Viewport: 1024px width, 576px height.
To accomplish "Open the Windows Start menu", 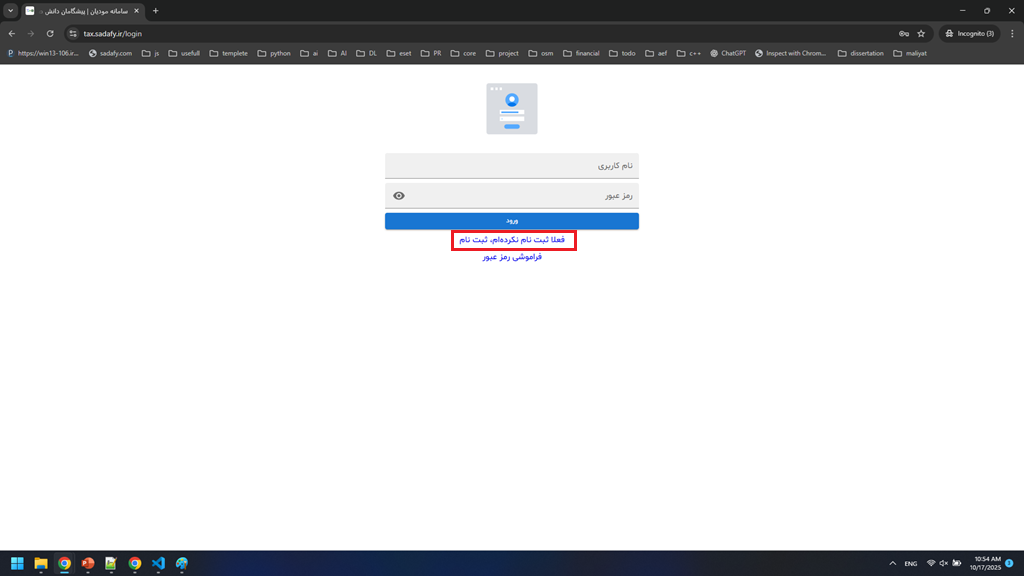I will tap(17, 563).
